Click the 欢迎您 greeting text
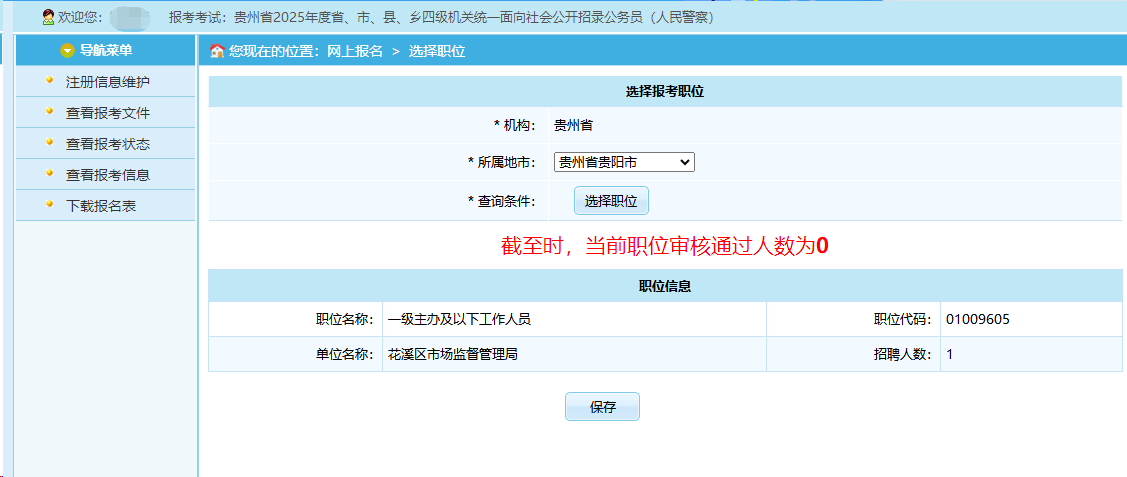This screenshot has height=477, width=1127. point(80,17)
